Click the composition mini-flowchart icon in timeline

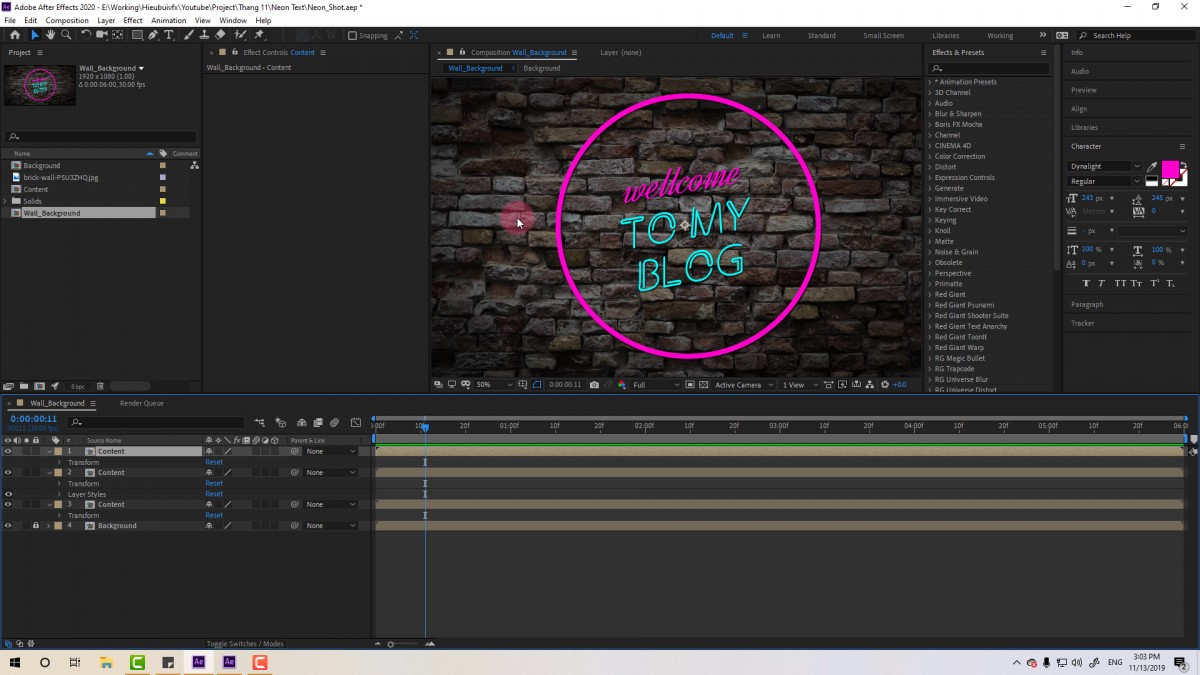tap(259, 423)
